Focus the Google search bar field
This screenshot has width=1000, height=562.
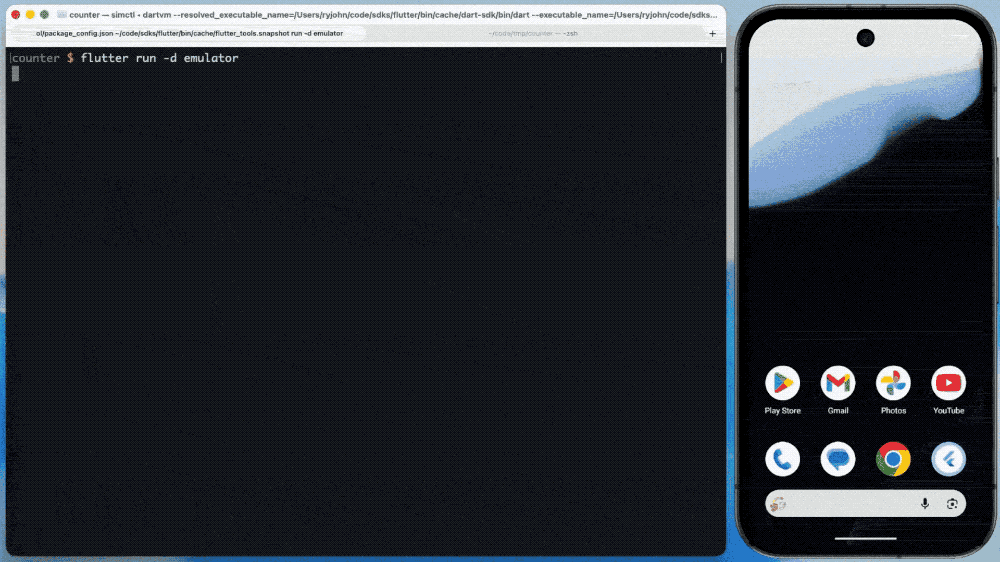pos(865,504)
